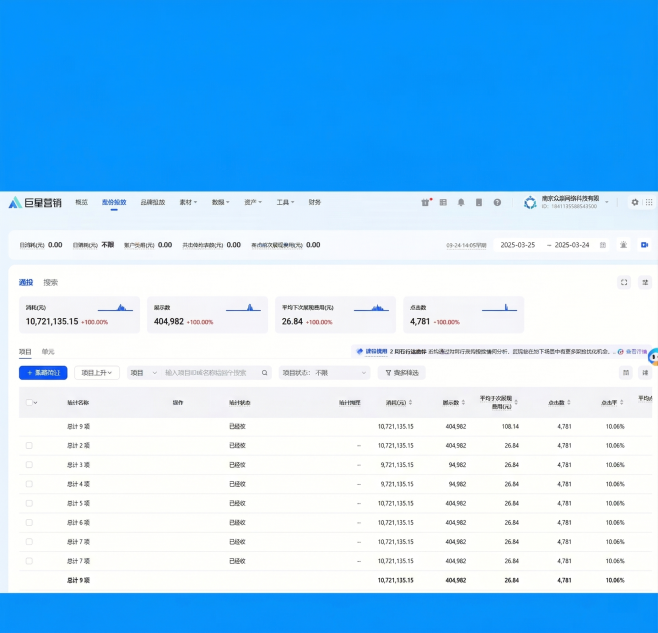Click the search magnifier in project search box
Screen dimensions: 658x633
[265, 373]
